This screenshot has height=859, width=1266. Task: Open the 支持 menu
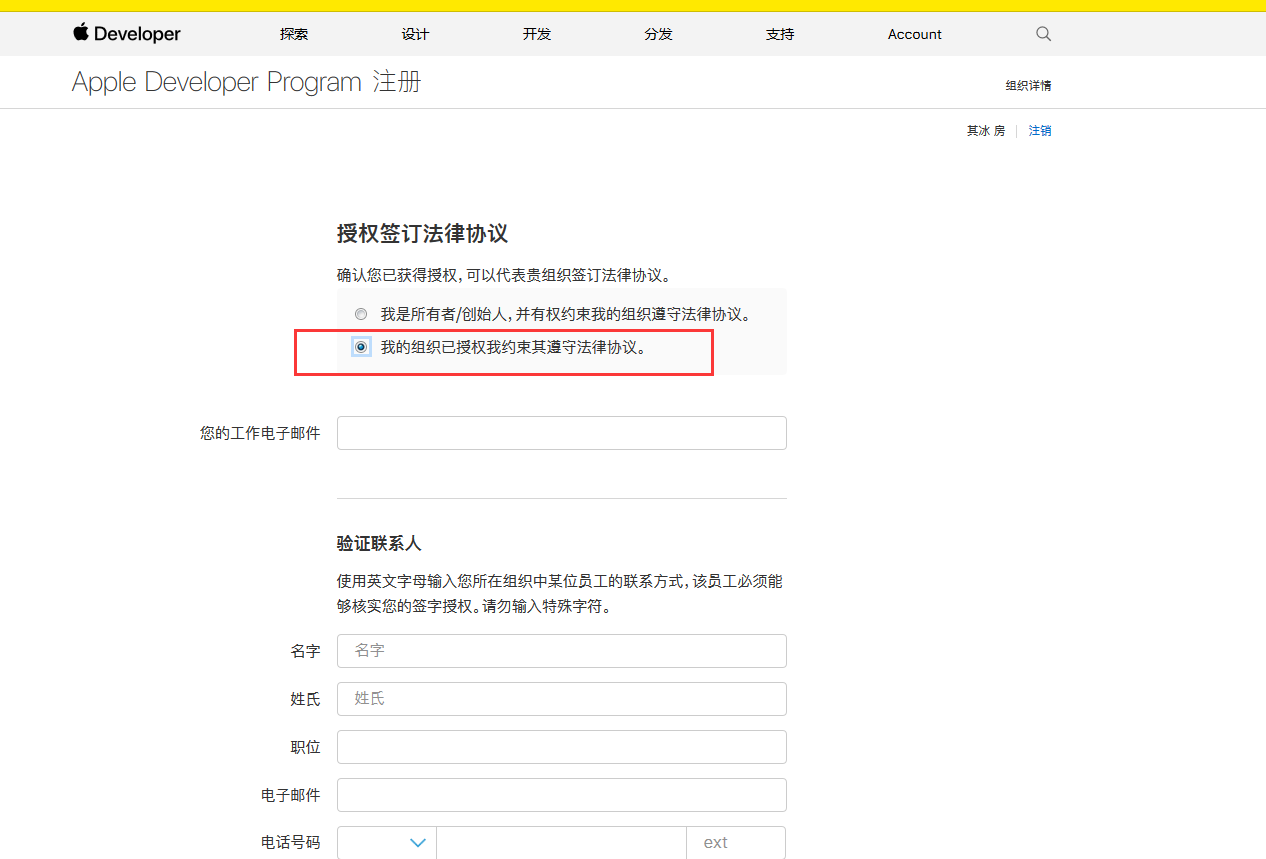(x=780, y=34)
